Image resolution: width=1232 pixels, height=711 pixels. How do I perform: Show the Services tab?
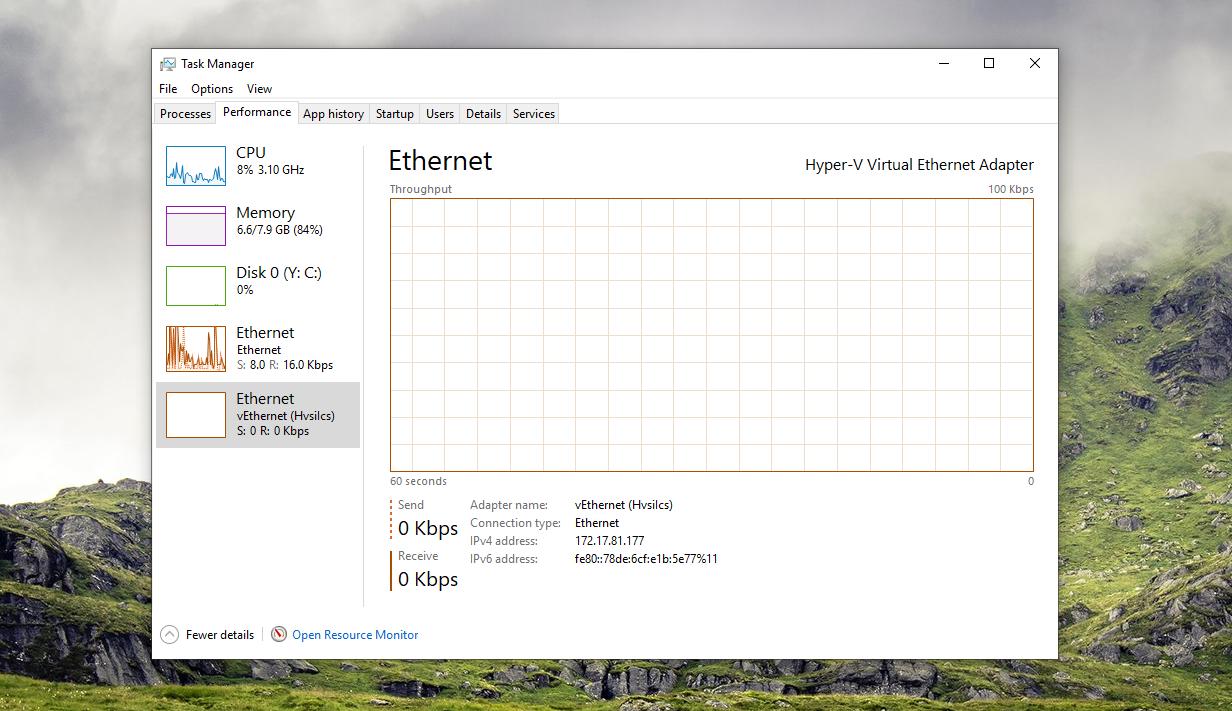533,114
